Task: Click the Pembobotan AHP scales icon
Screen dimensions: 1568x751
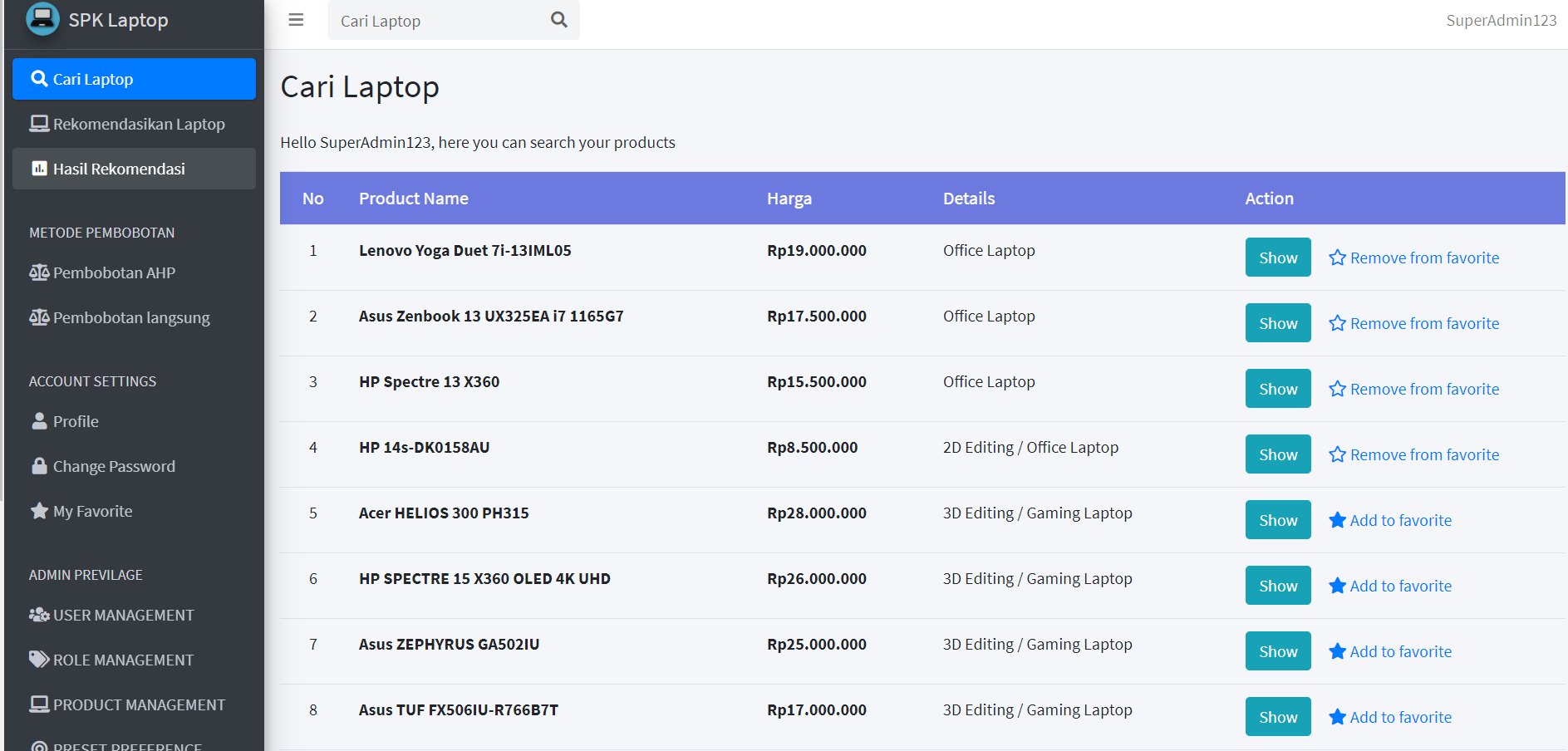Action: click(x=39, y=272)
